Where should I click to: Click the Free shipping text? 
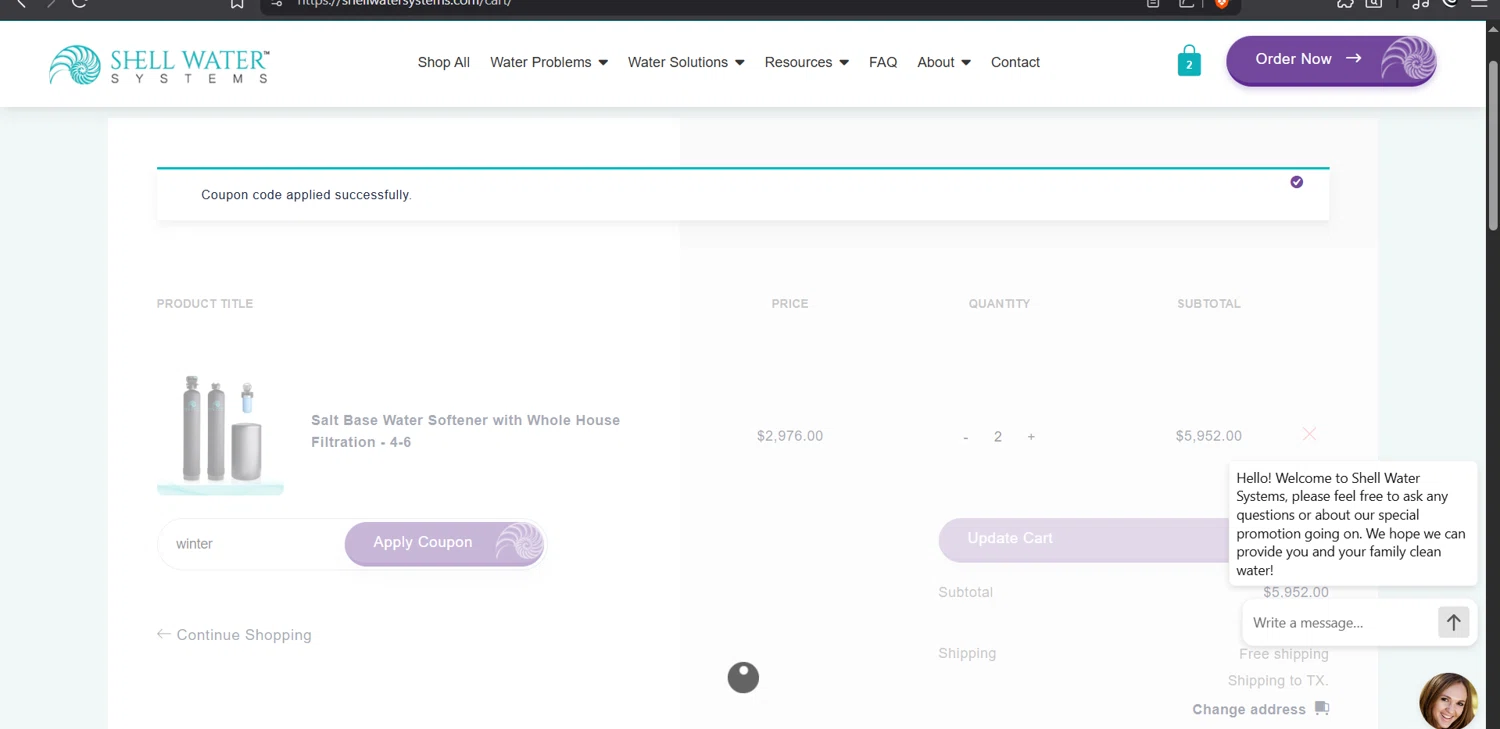click(x=1284, y=654)
